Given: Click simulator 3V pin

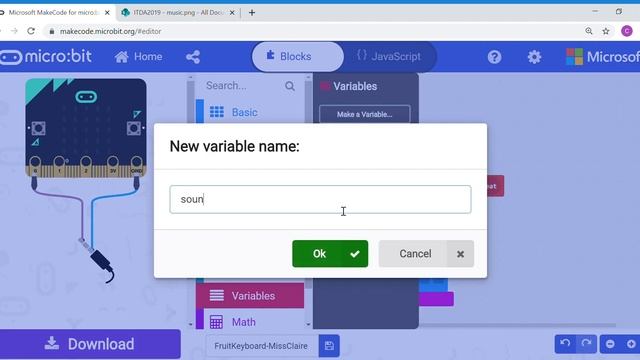Looking at the screenshot, I should coord(113,162).
